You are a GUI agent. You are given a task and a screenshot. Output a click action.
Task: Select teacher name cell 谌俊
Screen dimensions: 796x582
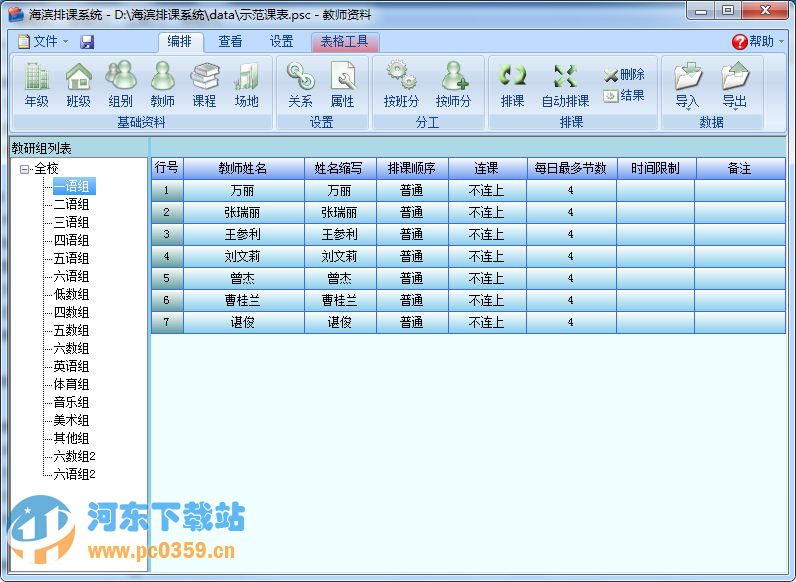[244, 322]
